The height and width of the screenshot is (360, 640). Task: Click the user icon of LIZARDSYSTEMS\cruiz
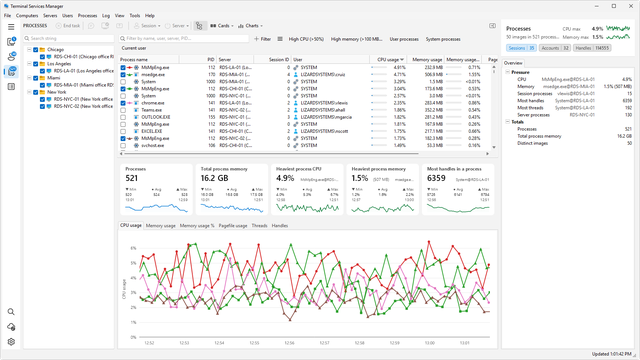[x=296, y=75]
